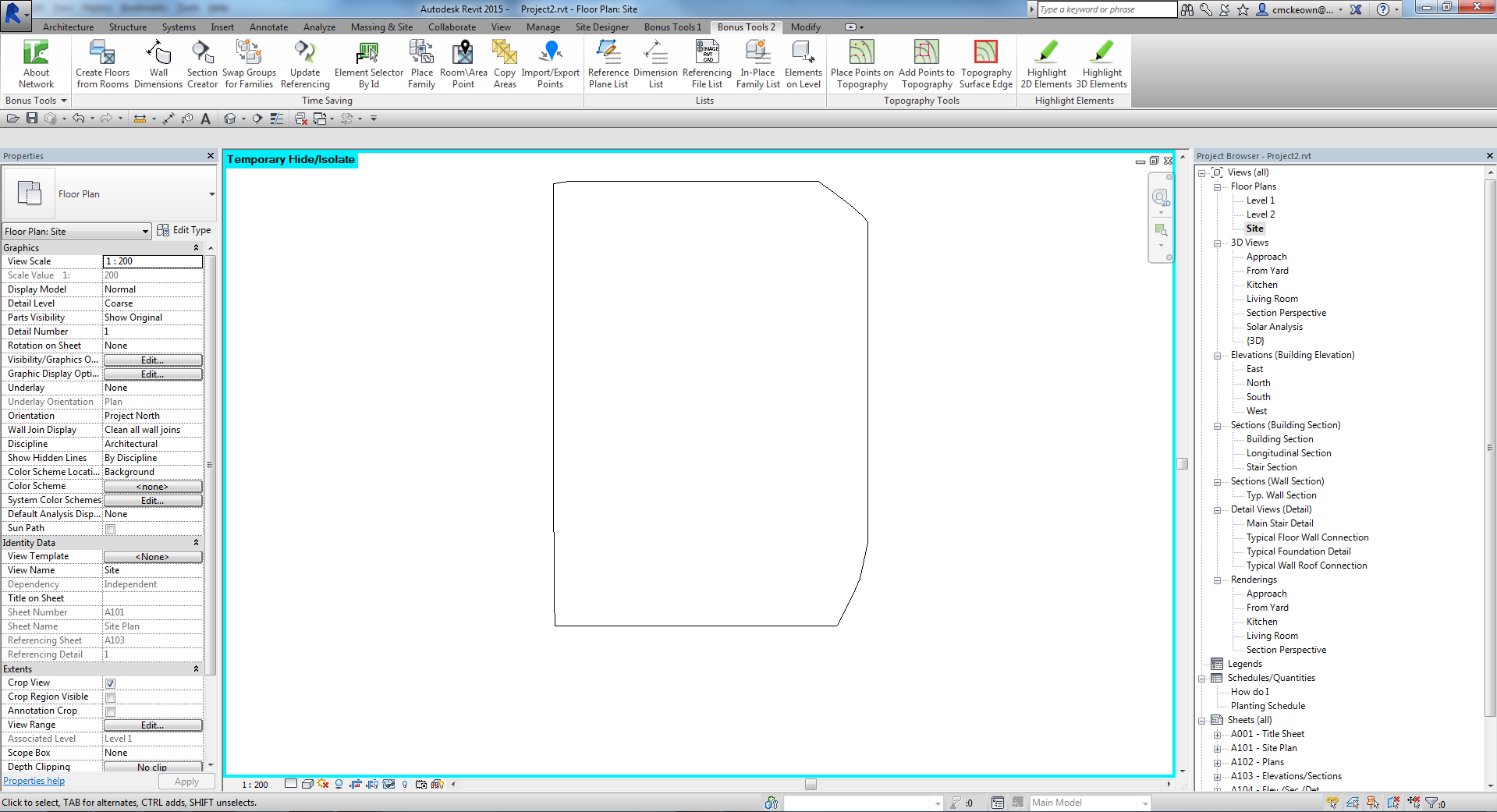The height and width of the screenshot is (812, 1497).
Task: Toggle the Annotation Crop checkbox
Action: (109, 711)
